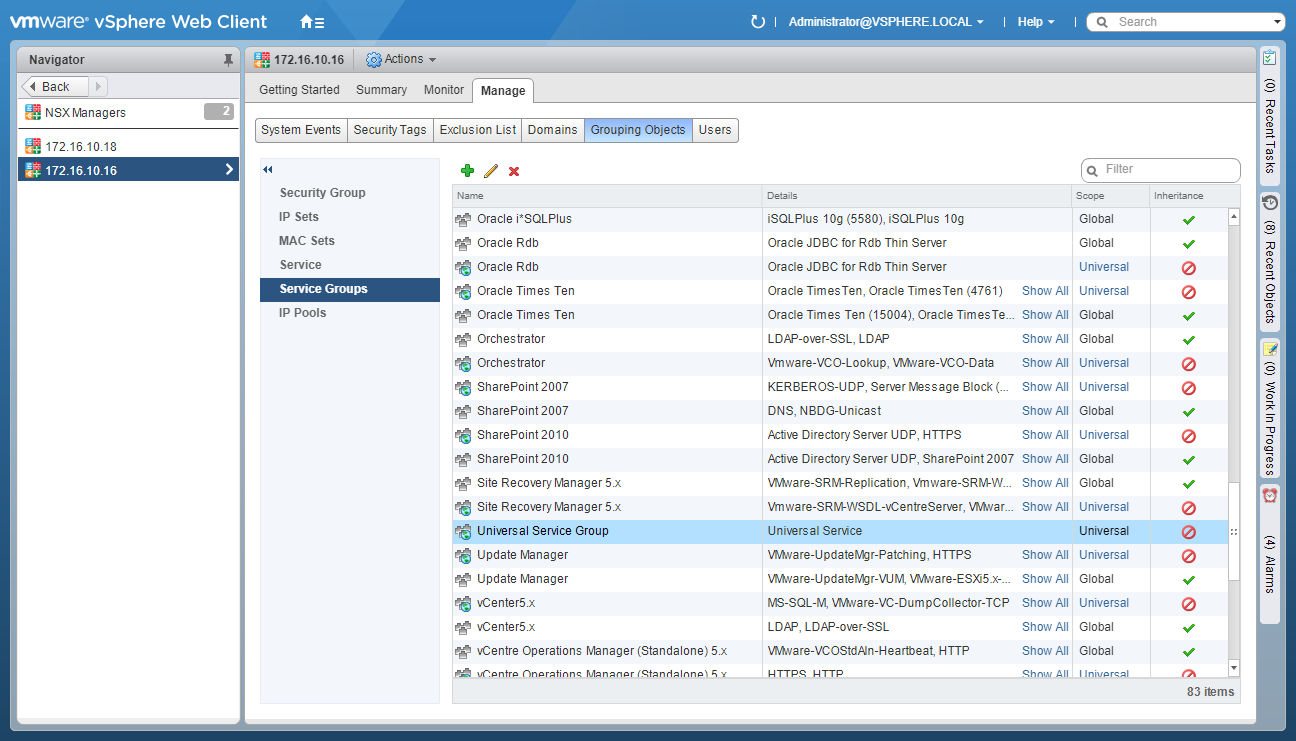Select IP Pools in the category list
The height and width of the screenshot is (741, 1296).
(x=302, y=313)
